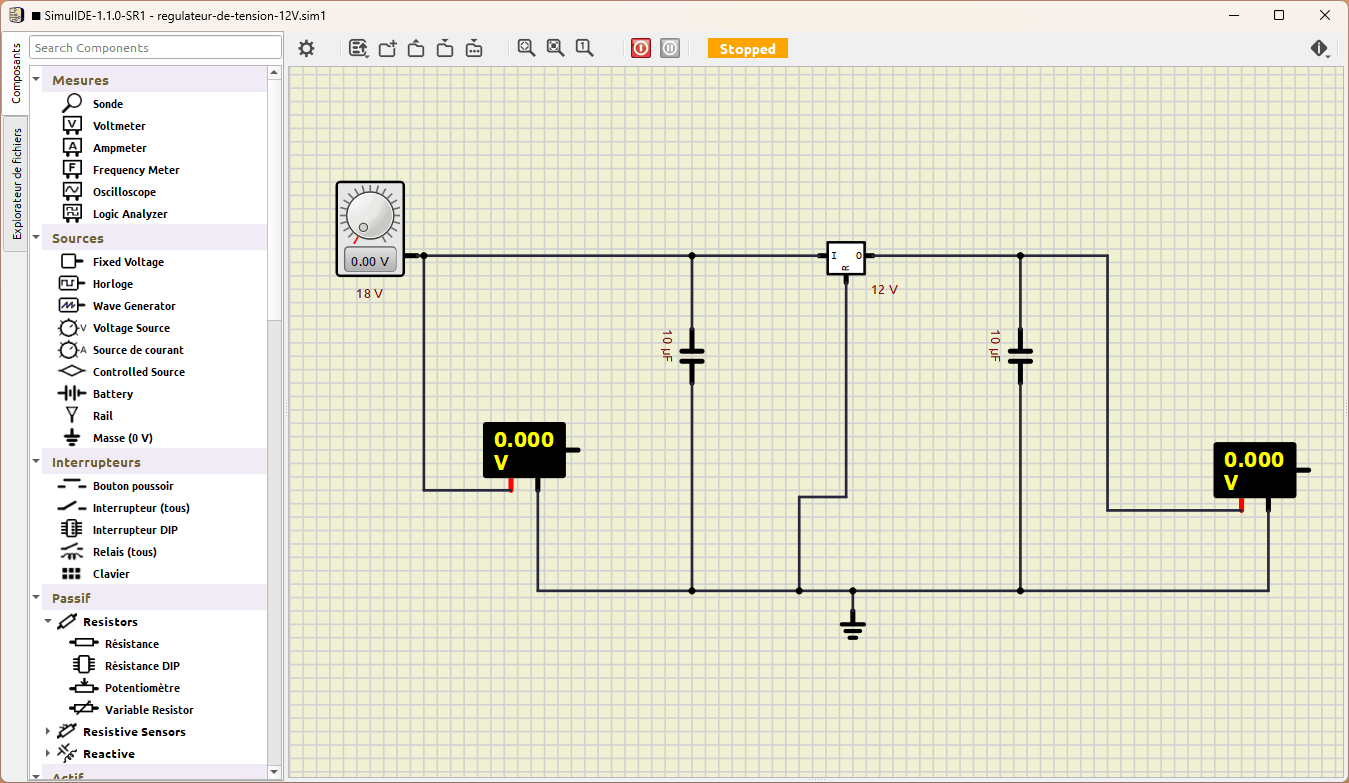Image resolution: width=1349 pixels, height=783 pixels.
Task: Zoom to the selected components
Action: tap(555, 48)
